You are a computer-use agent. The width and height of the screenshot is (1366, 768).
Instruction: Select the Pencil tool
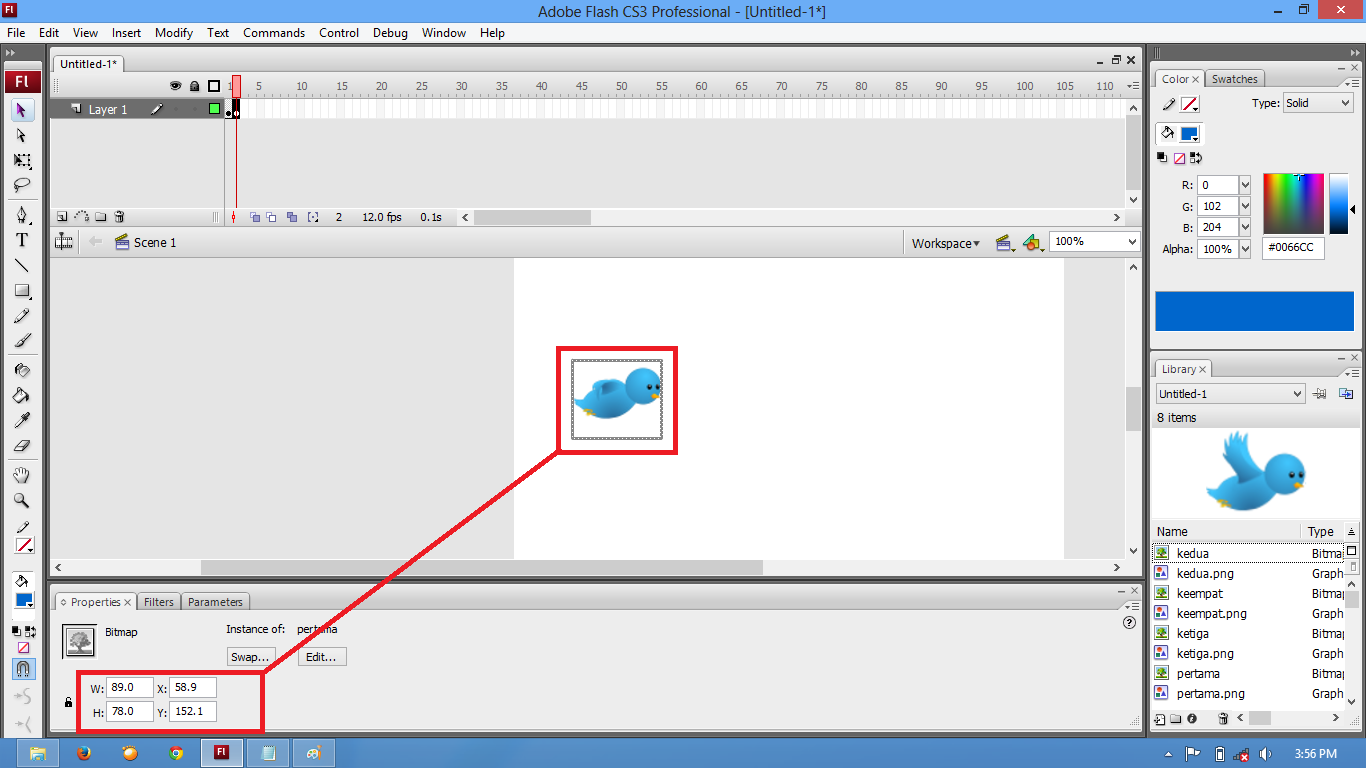[x=22, y=316]
